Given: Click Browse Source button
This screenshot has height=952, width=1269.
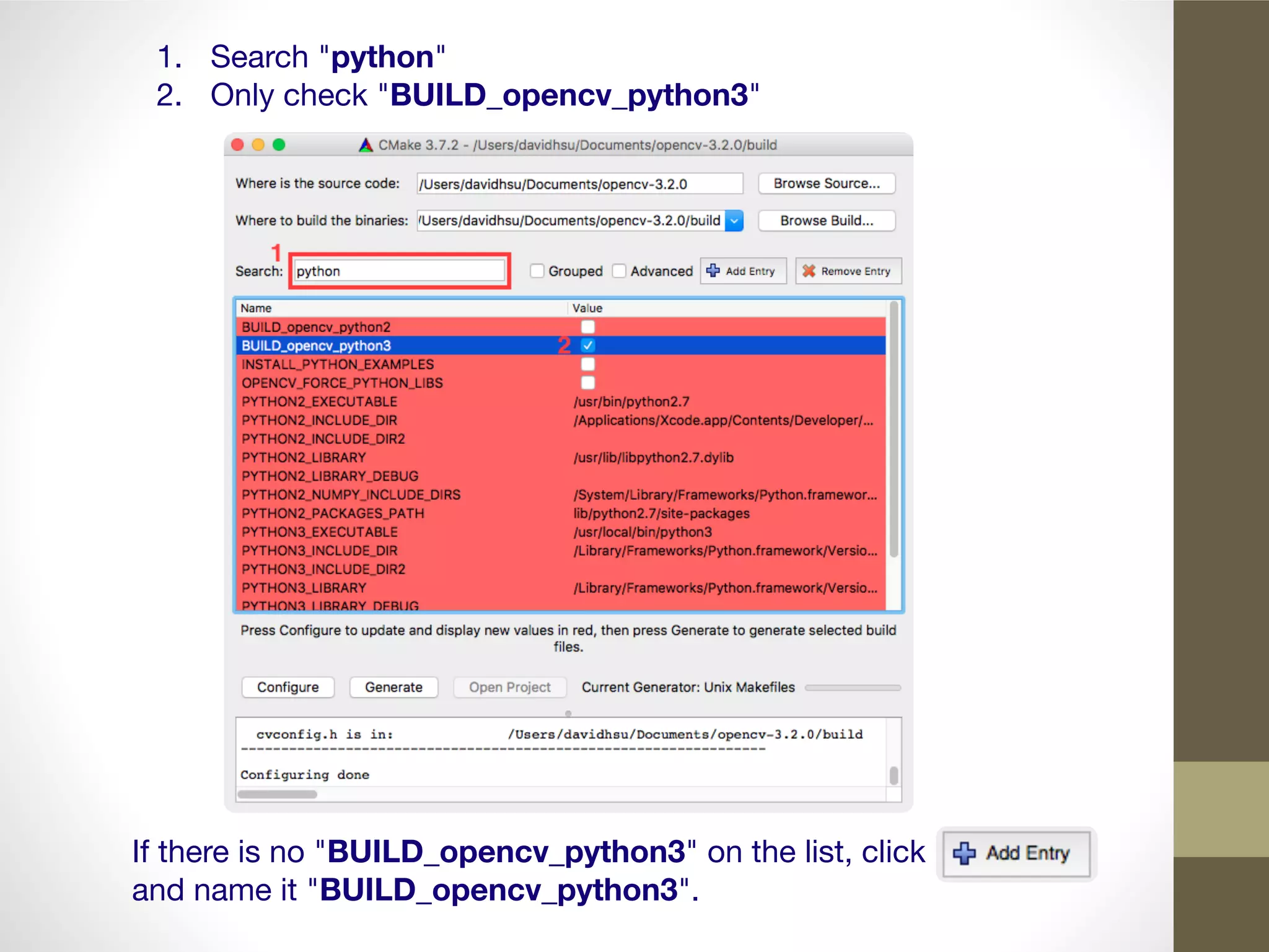Looking at the screenshot, I should (827, 183).
